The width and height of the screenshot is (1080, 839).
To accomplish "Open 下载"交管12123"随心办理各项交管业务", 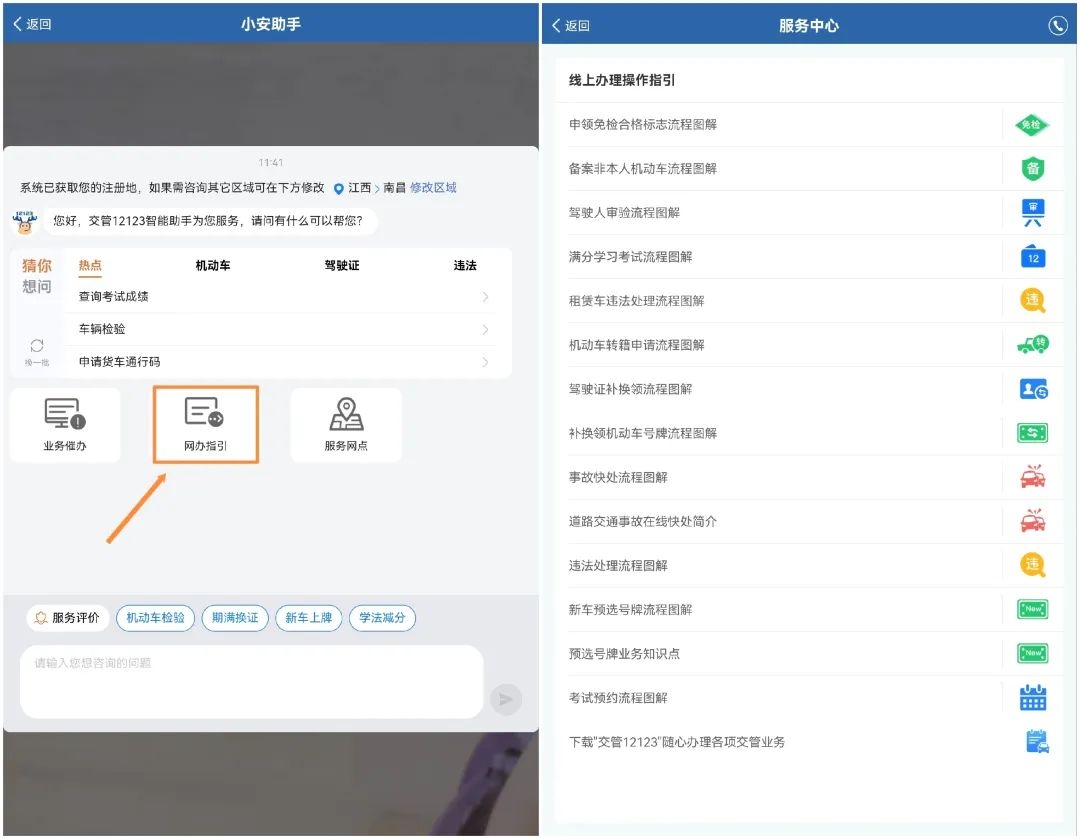I will (809, 742).
